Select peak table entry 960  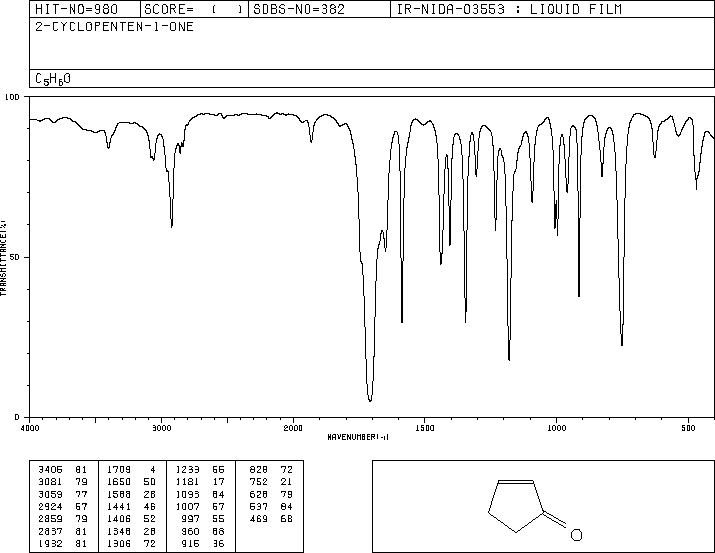click(190, 532)
